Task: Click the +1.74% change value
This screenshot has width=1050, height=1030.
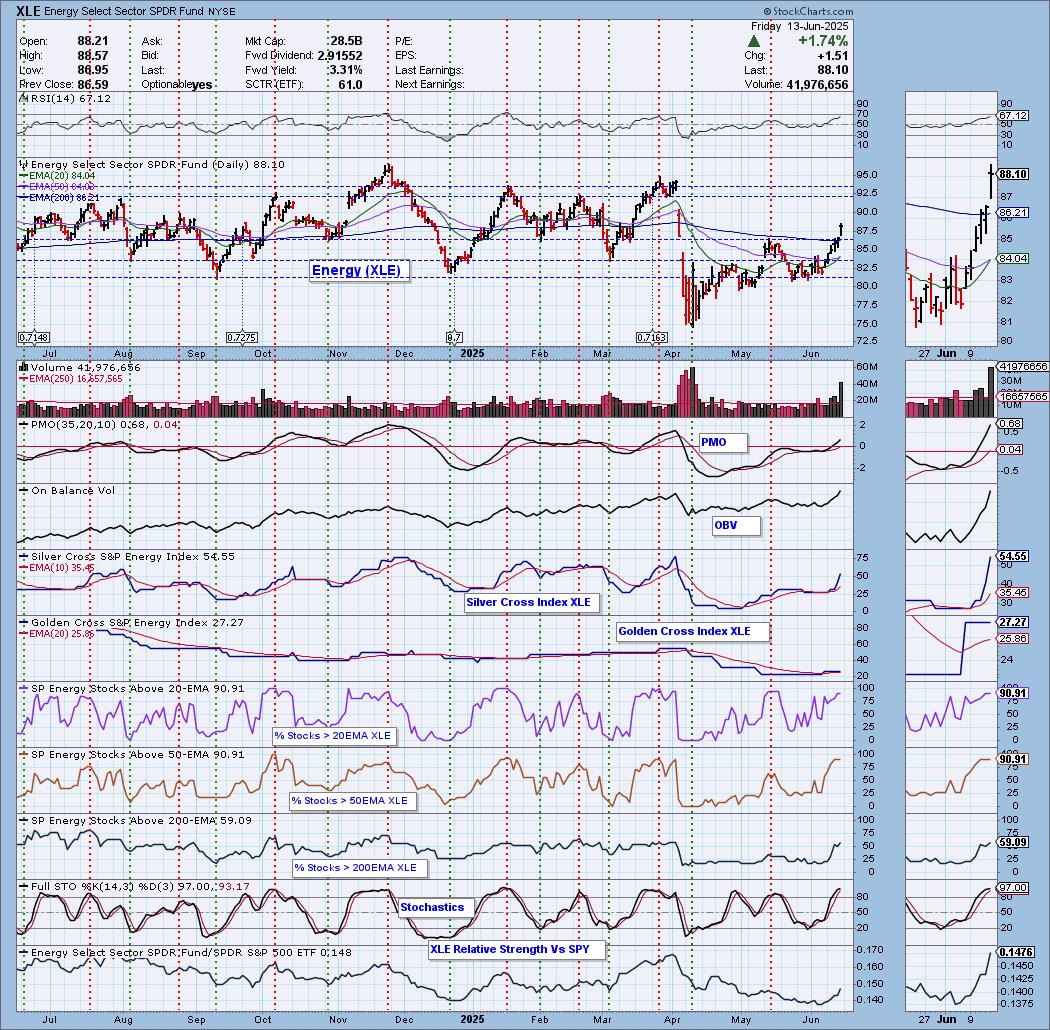Action: click(823, 41)
